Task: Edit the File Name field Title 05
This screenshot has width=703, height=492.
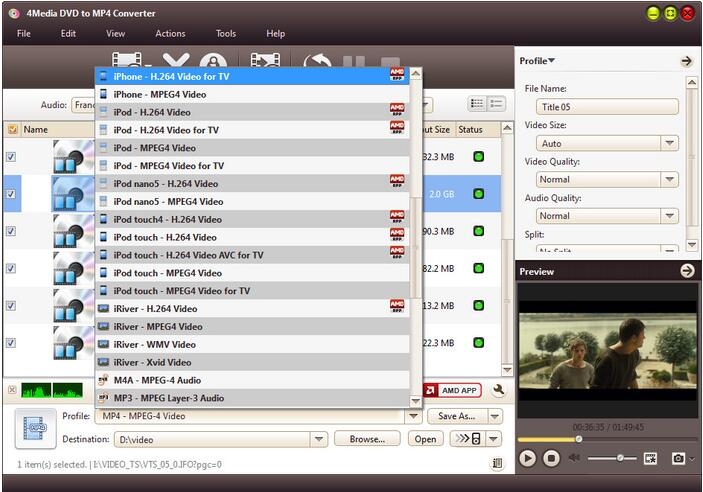Action: coord(607,107)
